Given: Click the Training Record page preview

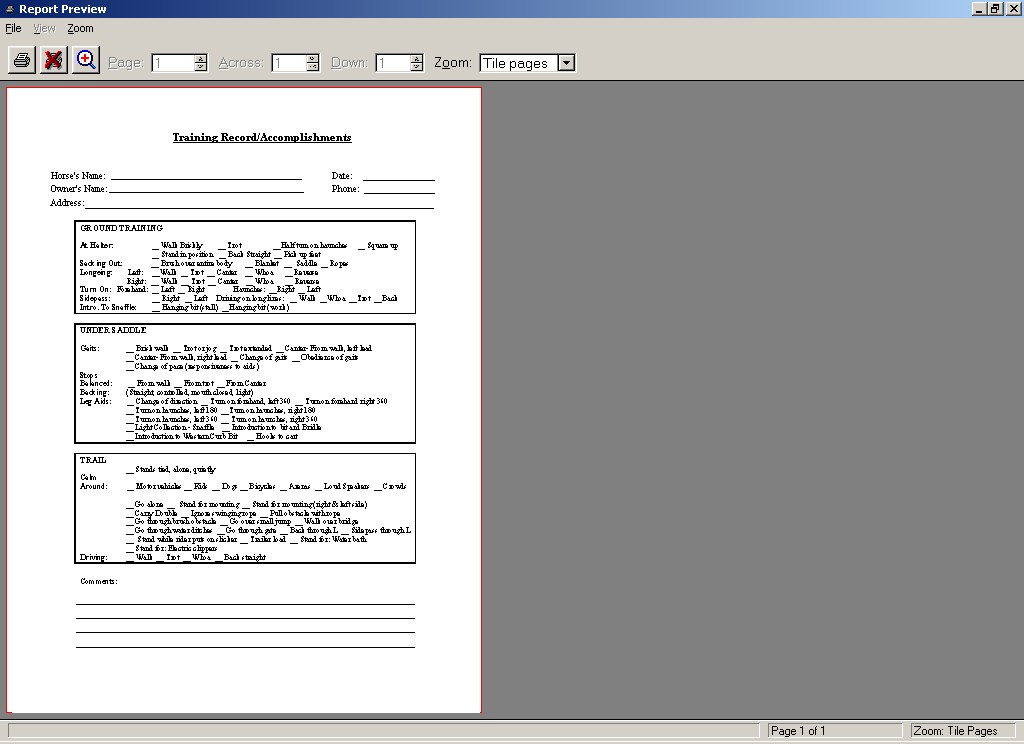Looking at the screenshot, I should coord(244,400).
